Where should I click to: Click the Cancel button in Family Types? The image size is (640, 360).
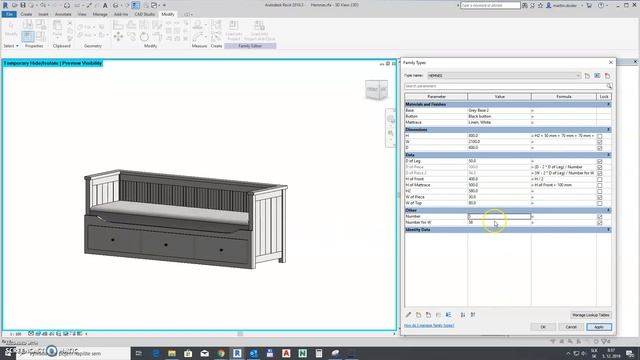pos(571,327)
